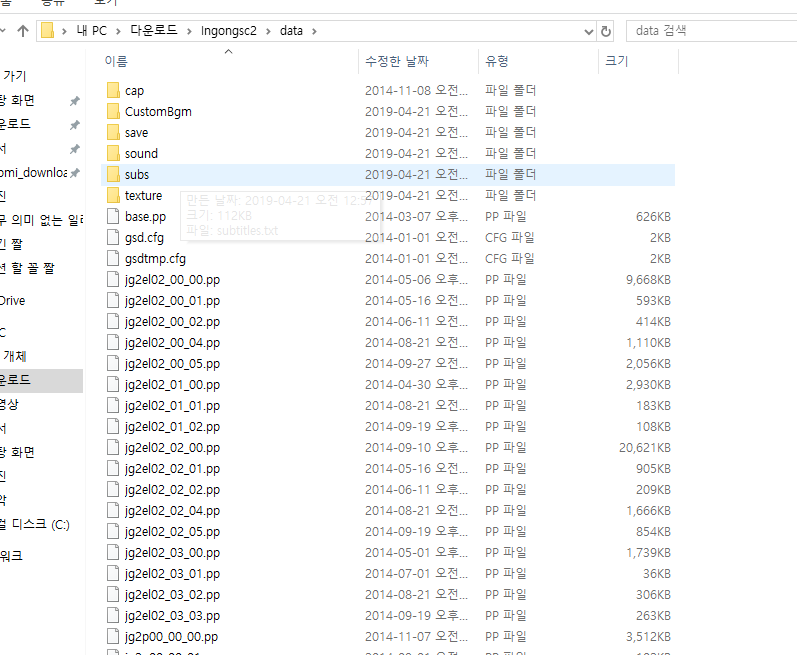
Task: Expand the chevron after data
Action: 314,32
